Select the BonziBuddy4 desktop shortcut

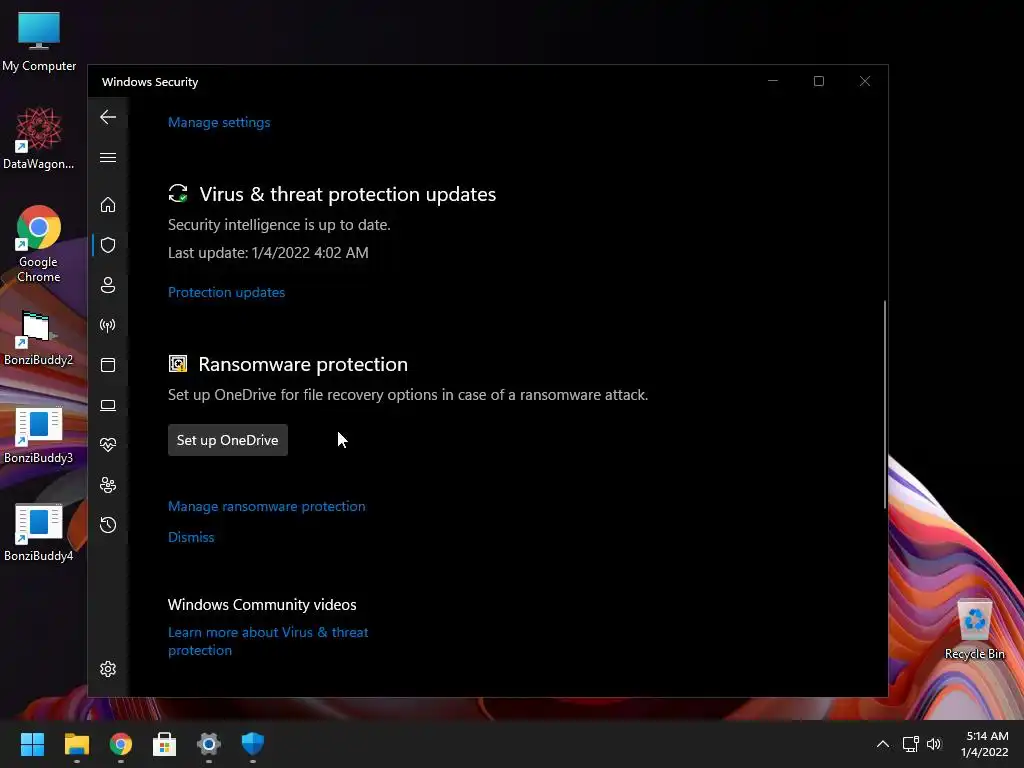click(x=39, y=534)
